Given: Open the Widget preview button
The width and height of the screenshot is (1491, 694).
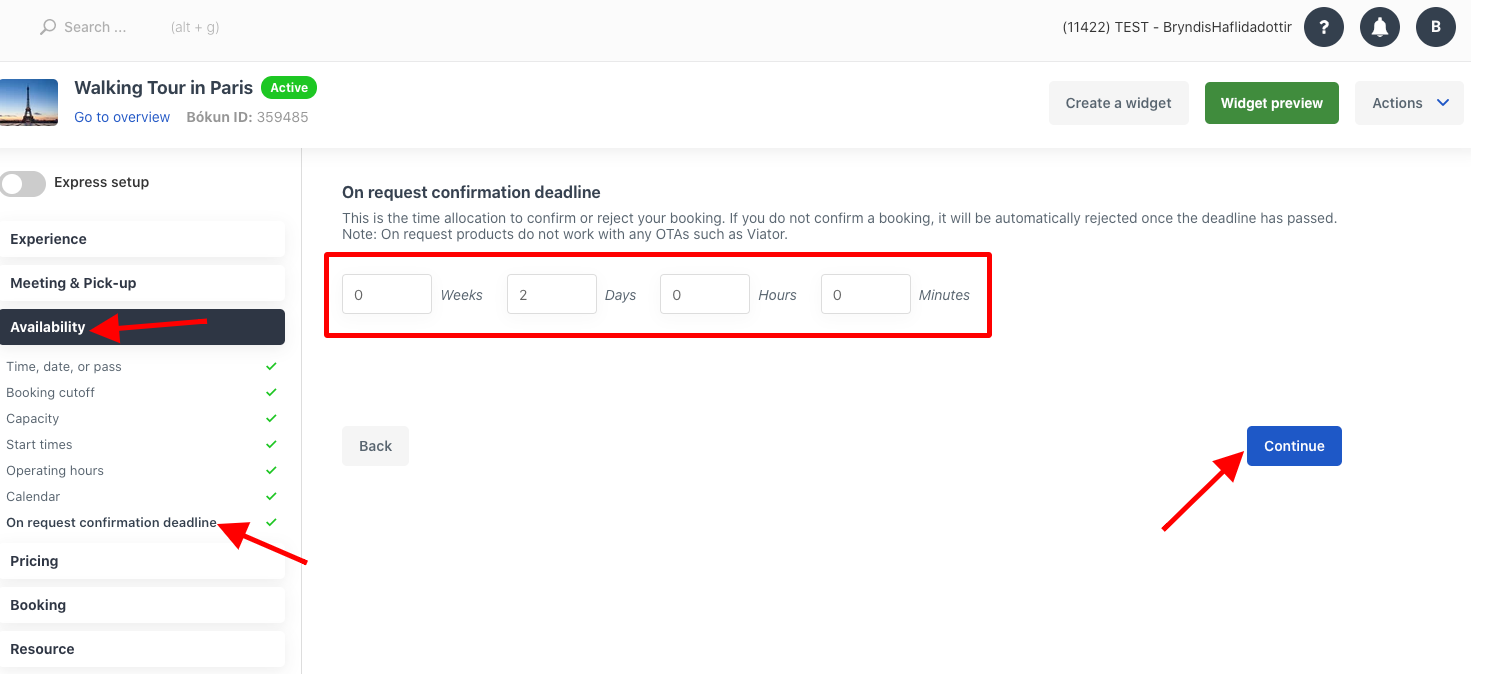Looking at the screenshot, I should 1272,103.
